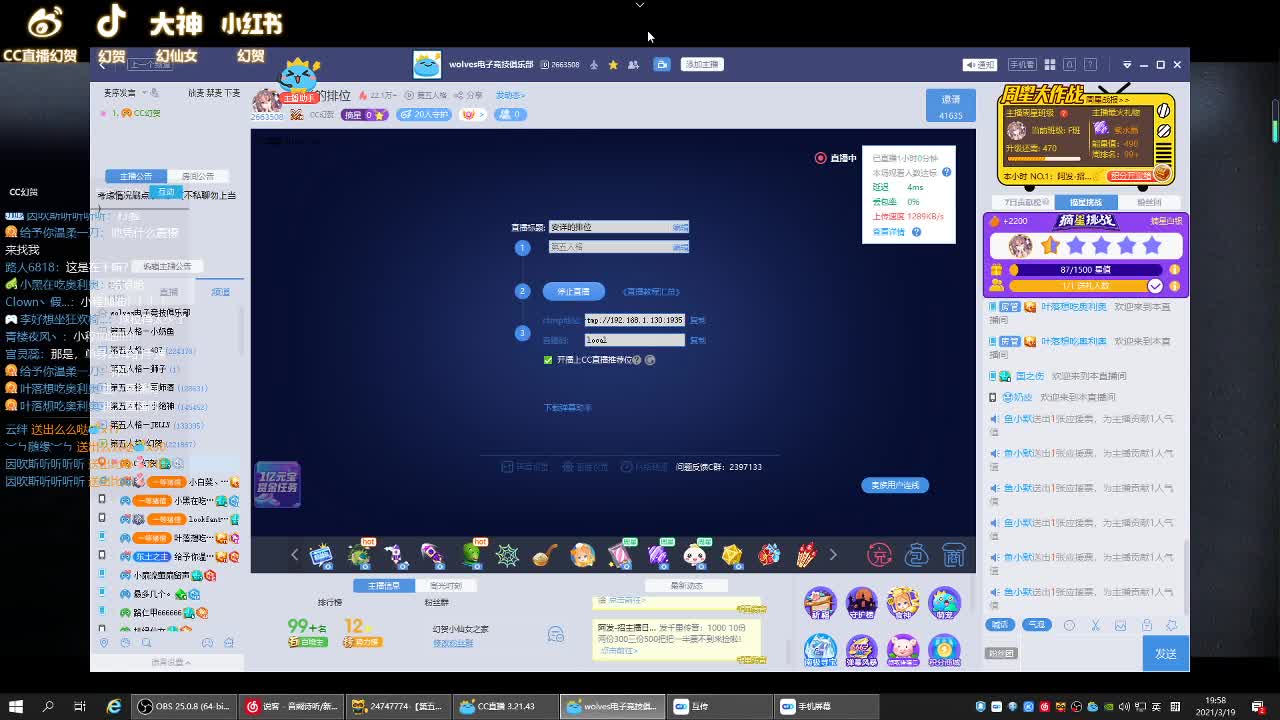
Task: Open the 最新动态 tab
Action: click(x=687, y=586)
